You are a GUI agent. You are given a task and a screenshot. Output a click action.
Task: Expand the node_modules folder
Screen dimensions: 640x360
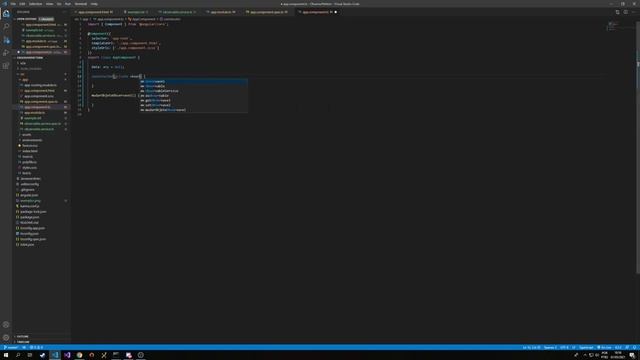31,69
